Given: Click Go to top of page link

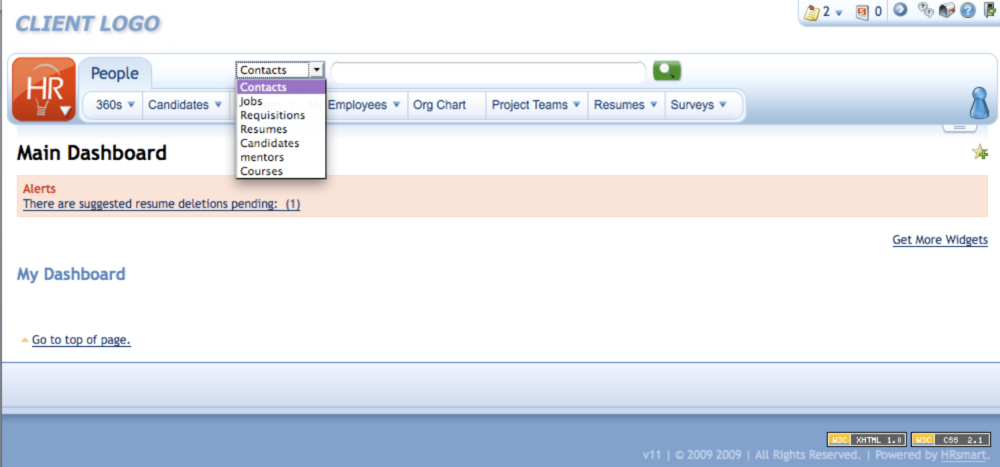Looking at the screenshot, I should 81,340.
